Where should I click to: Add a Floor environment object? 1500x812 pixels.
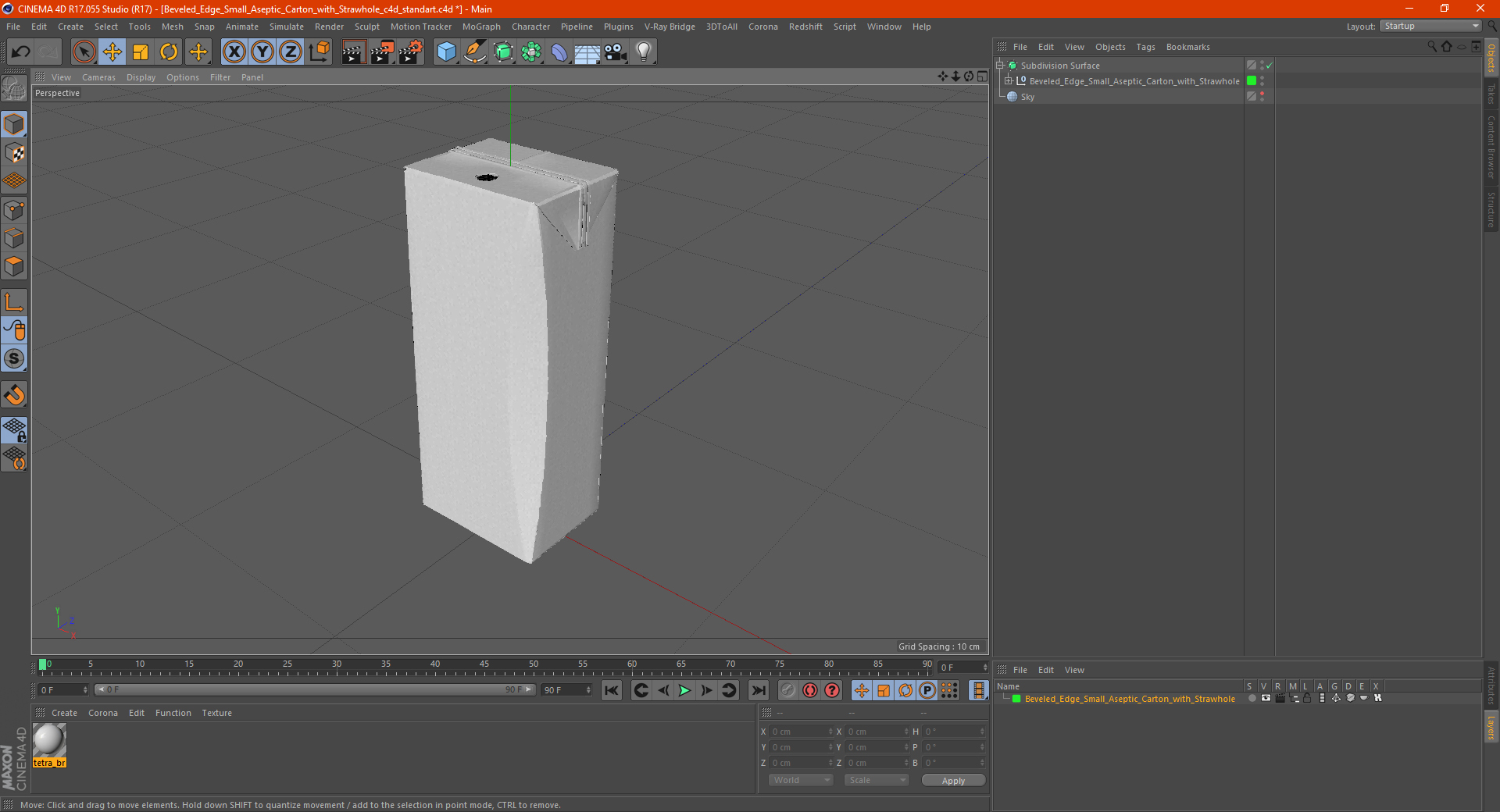click(x=587, y=52)
